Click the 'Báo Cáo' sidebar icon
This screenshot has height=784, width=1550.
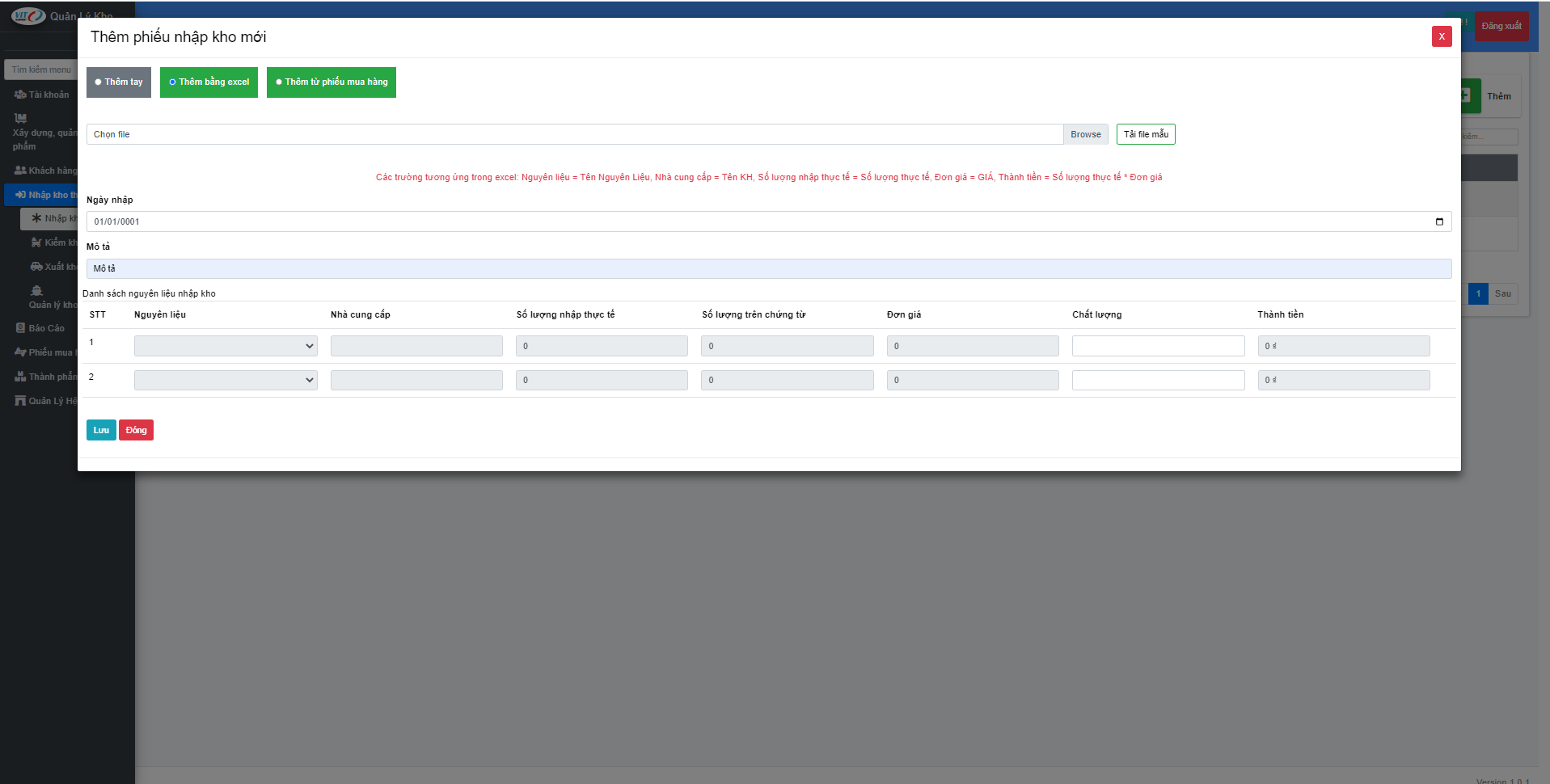pyautogui.click(x=20, y=328)
